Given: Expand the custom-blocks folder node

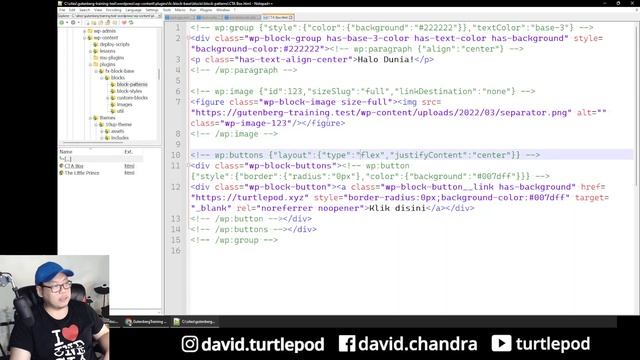Looking at the screenshot, I should pos(108,98).
